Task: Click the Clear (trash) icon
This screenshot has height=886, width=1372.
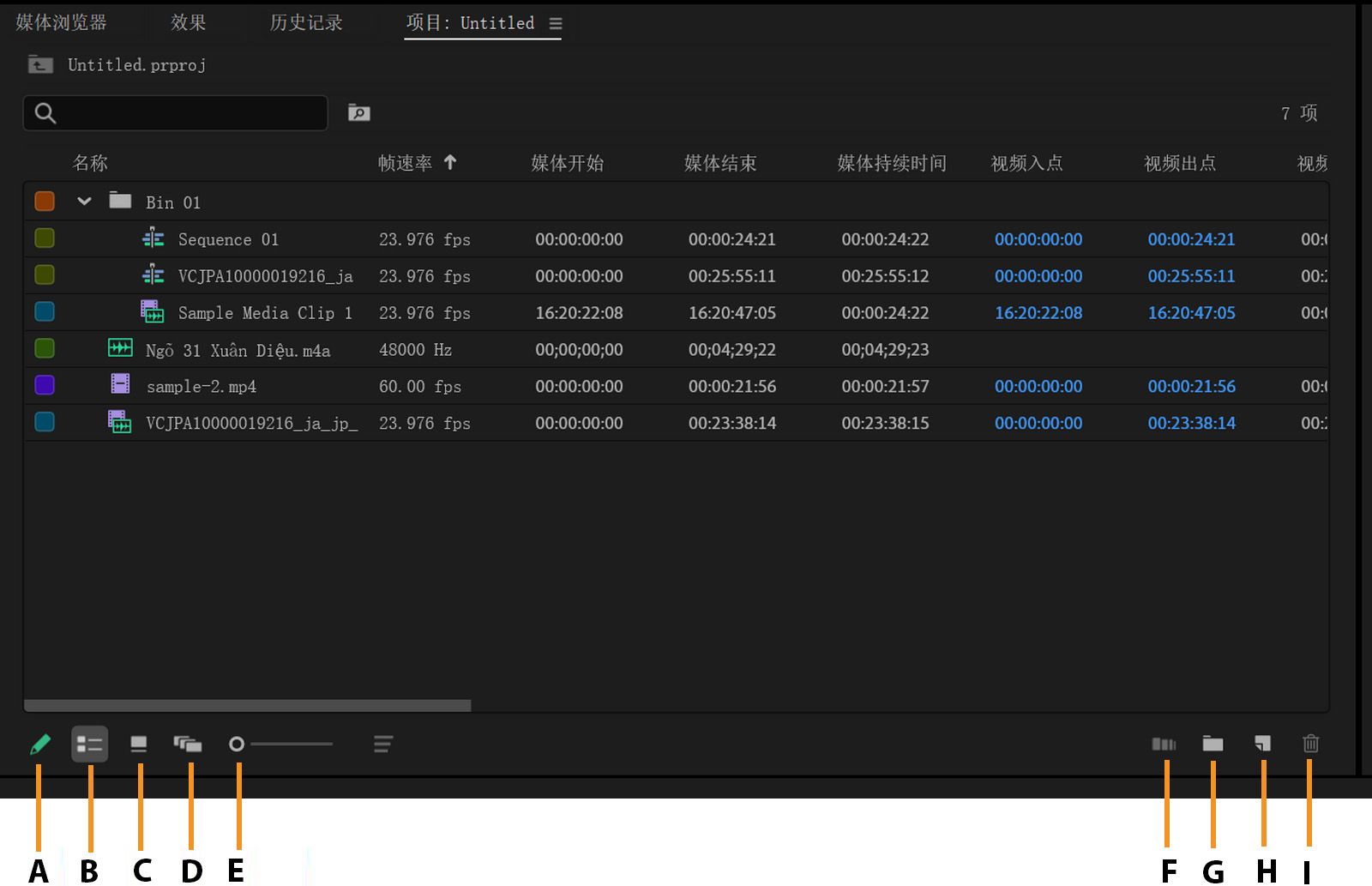Action: click(1310, 744)
